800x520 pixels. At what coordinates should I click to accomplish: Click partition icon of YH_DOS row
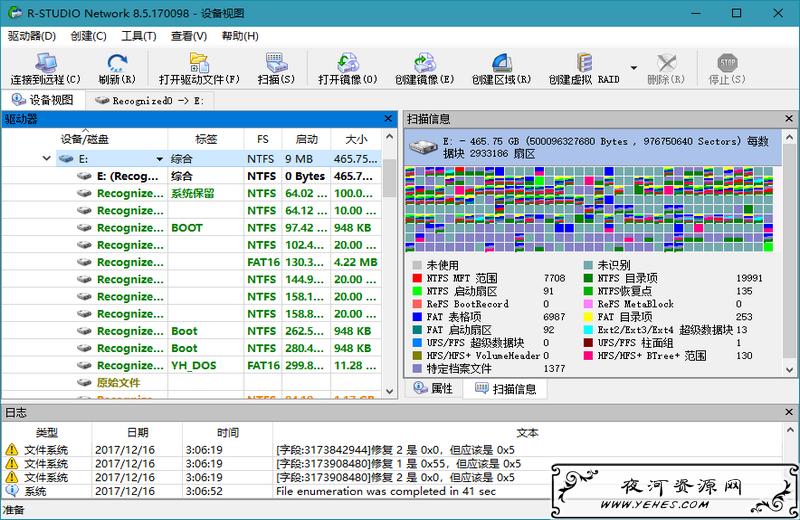pyautogui.click(x=84, y=365)
